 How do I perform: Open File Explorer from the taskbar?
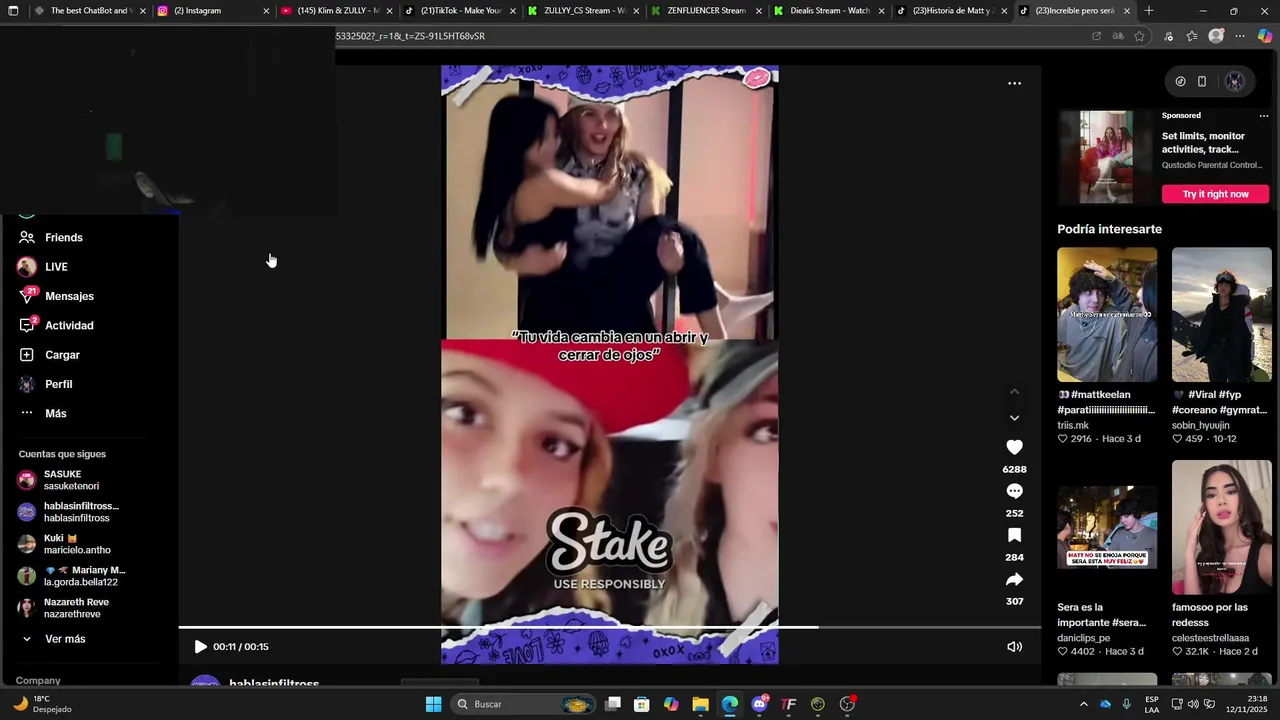pyautogui.click(x=700, y=704)
